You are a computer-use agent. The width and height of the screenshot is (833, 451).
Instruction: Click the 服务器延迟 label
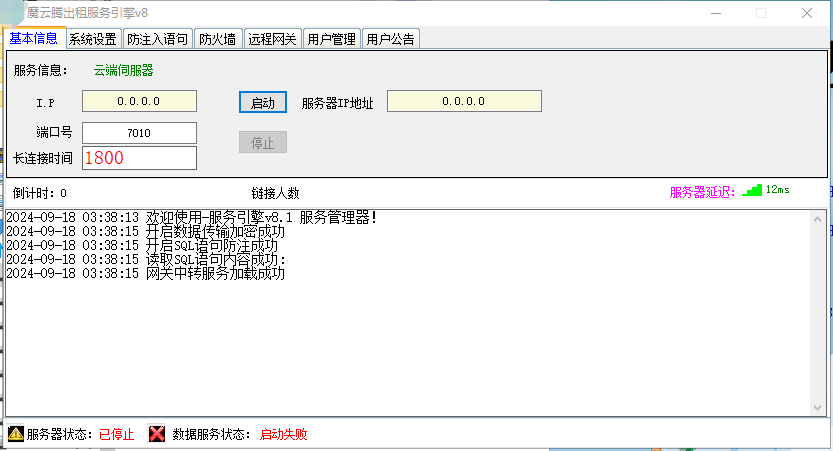702,192
